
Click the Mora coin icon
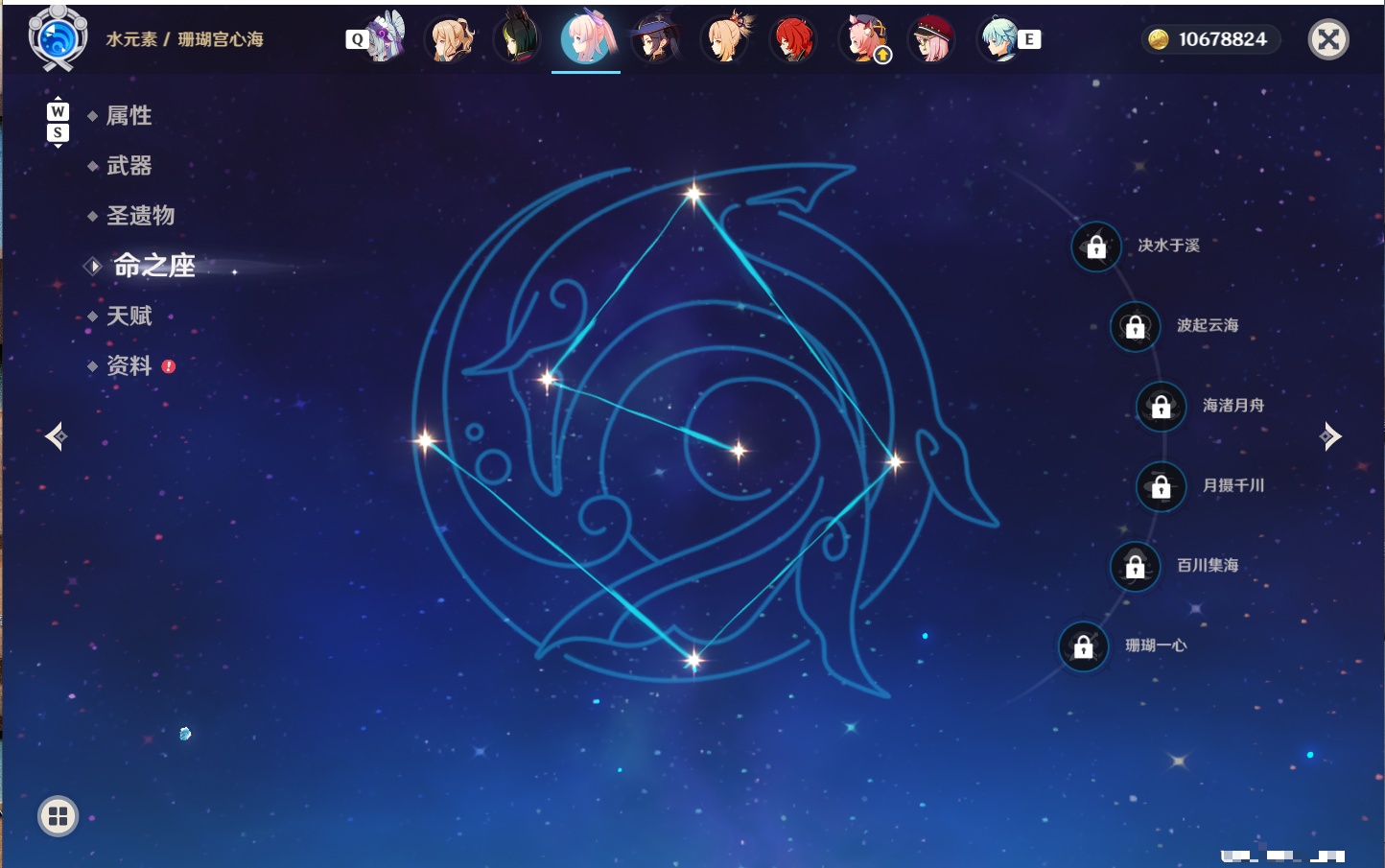point(1159,39)
